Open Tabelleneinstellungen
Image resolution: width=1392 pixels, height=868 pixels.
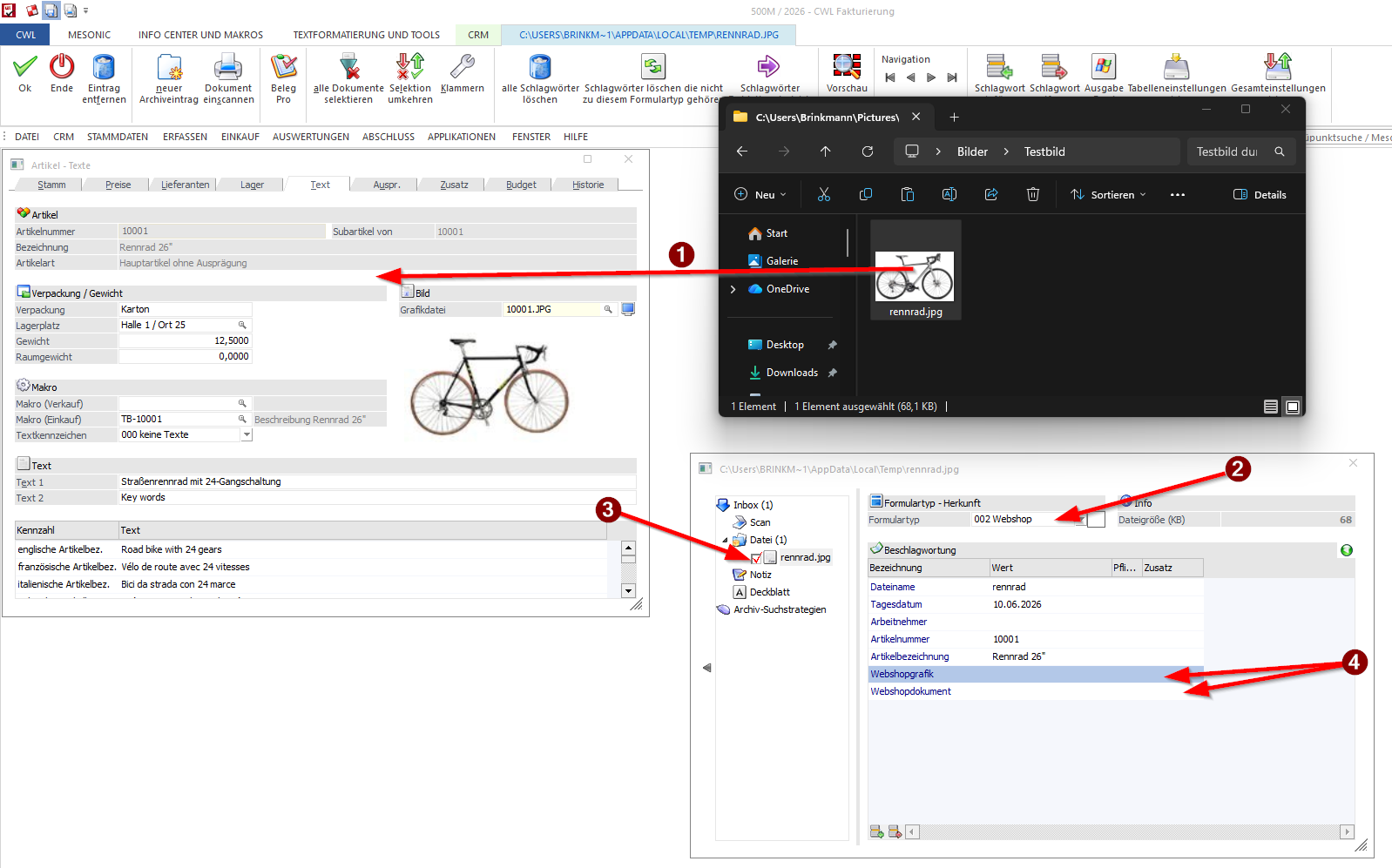point(1177,67)
